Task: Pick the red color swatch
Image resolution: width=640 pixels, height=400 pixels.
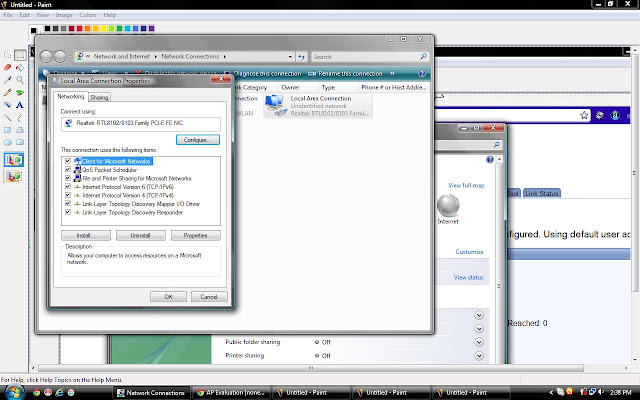Action: 80,29
